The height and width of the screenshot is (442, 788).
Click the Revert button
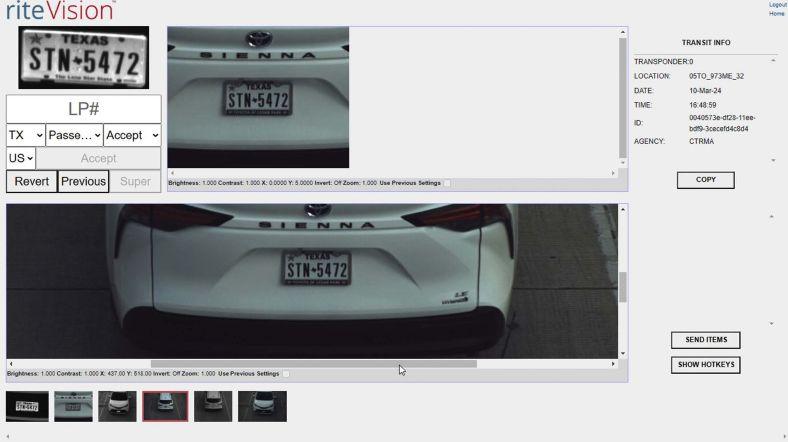[32, 181]
